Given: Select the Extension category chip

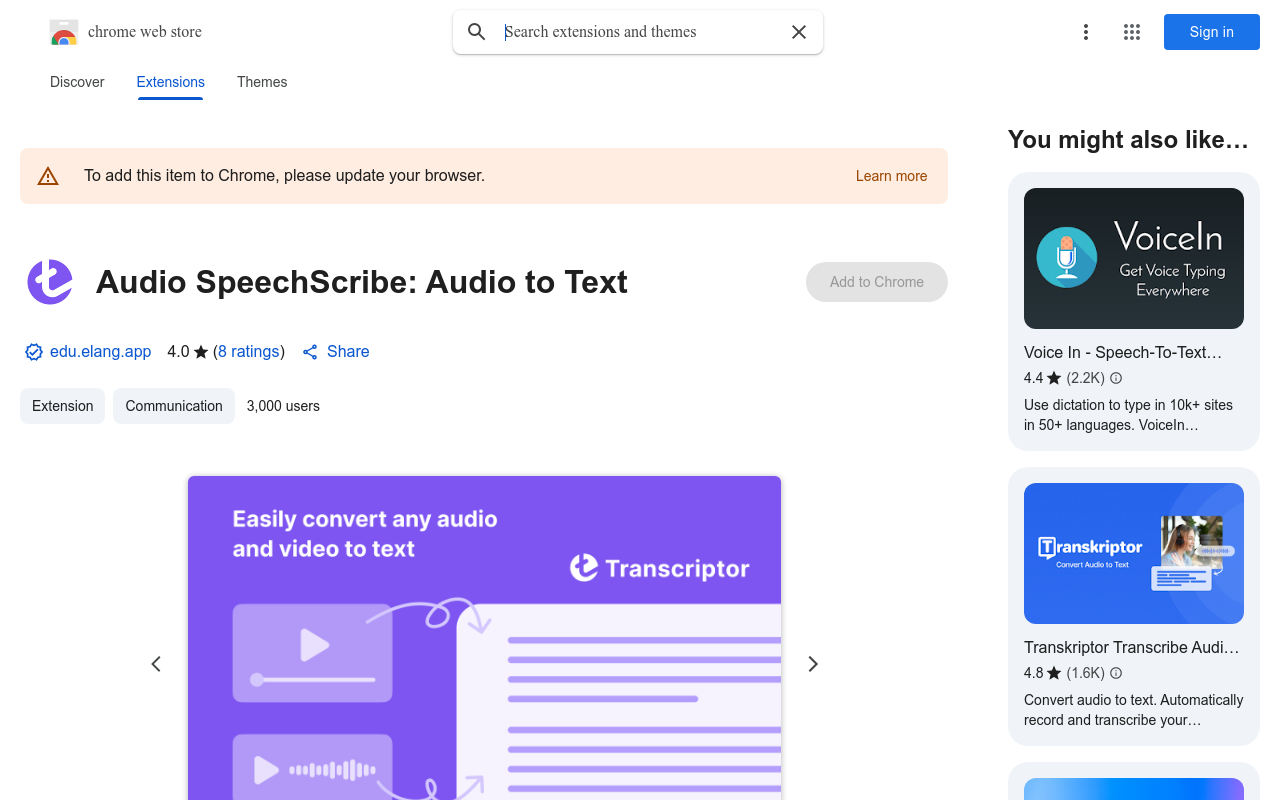Looking at the screenshot, I should (62, 406).
